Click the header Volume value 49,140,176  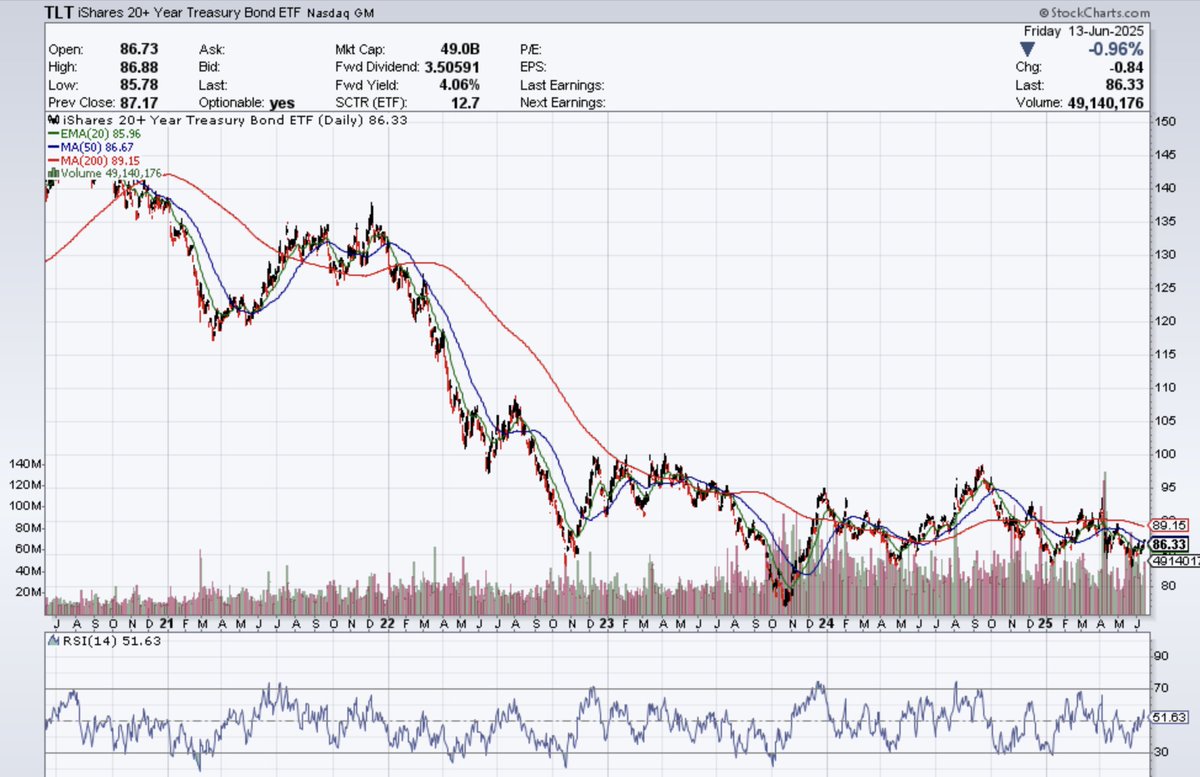point(1105,103)
